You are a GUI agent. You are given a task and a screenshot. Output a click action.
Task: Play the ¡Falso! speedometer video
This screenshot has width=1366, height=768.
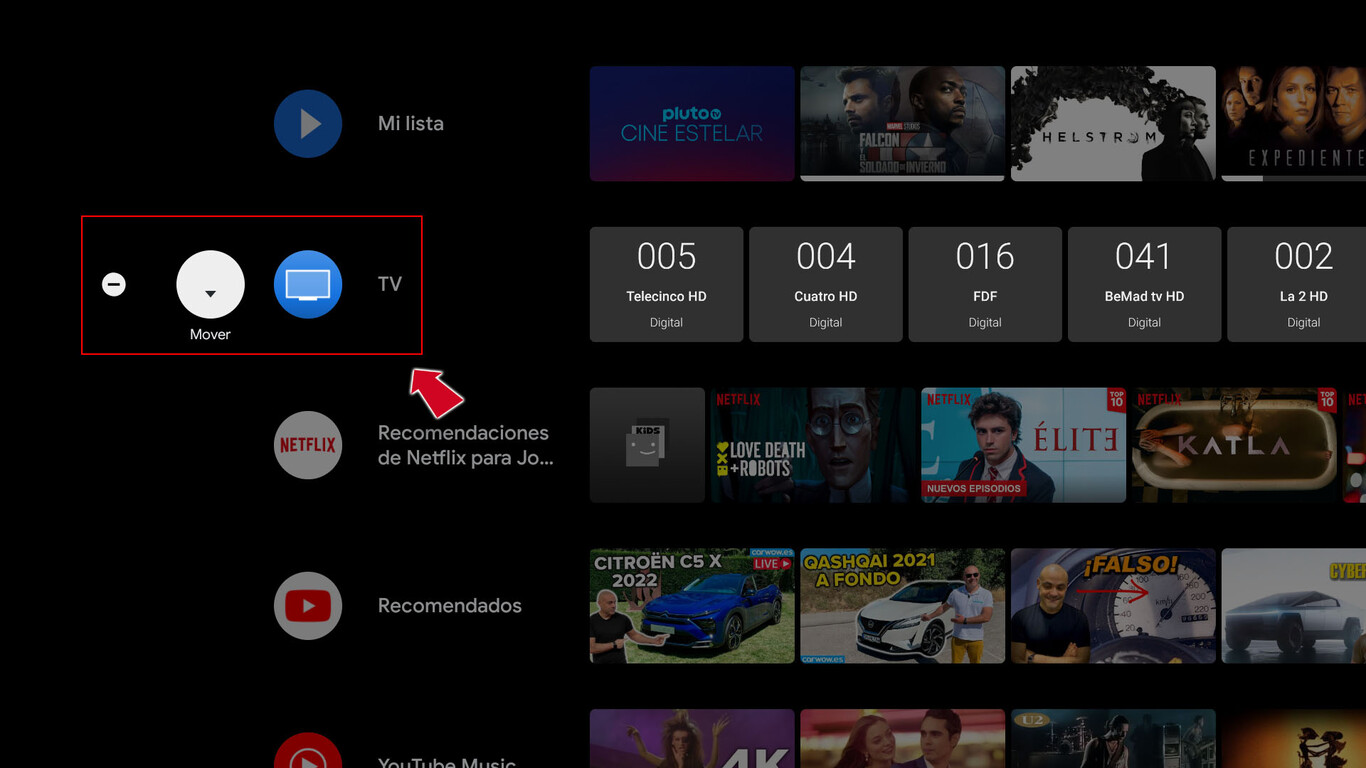point(1113,606)
